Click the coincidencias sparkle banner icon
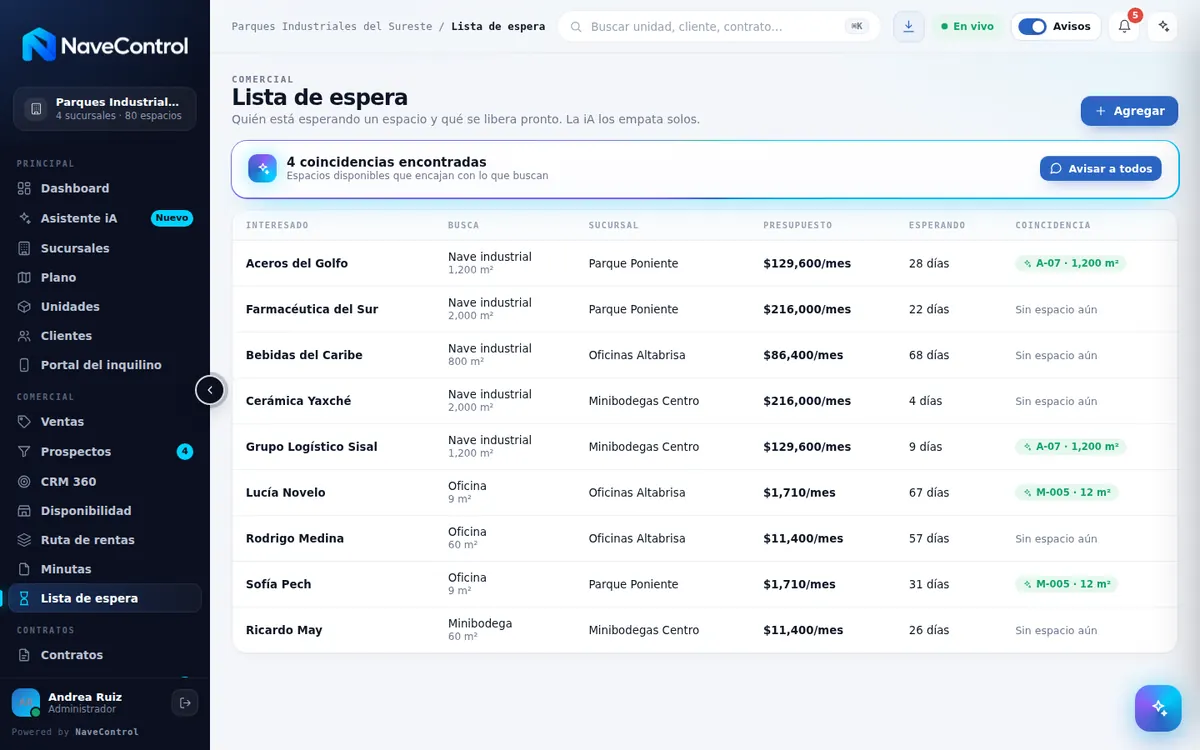 (263, 168)
